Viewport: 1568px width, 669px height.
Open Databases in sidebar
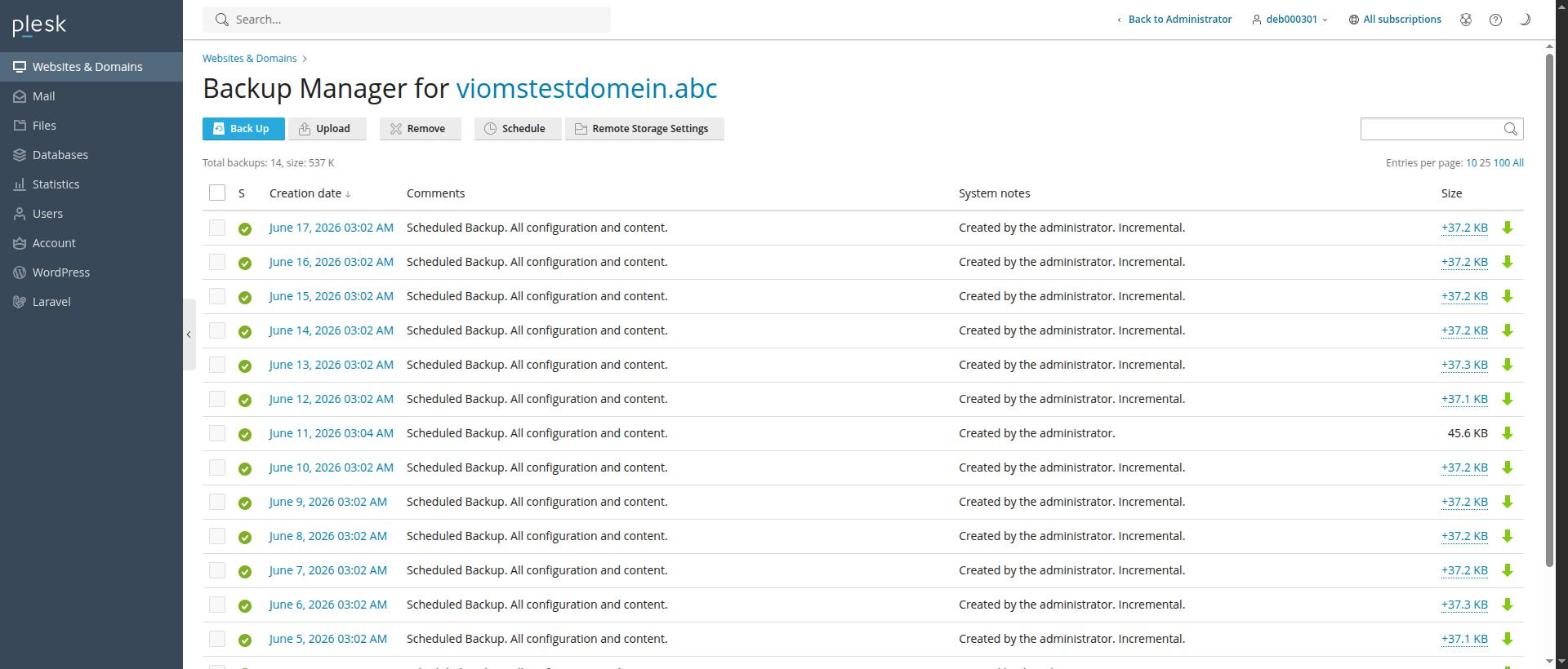coord(91,155)
